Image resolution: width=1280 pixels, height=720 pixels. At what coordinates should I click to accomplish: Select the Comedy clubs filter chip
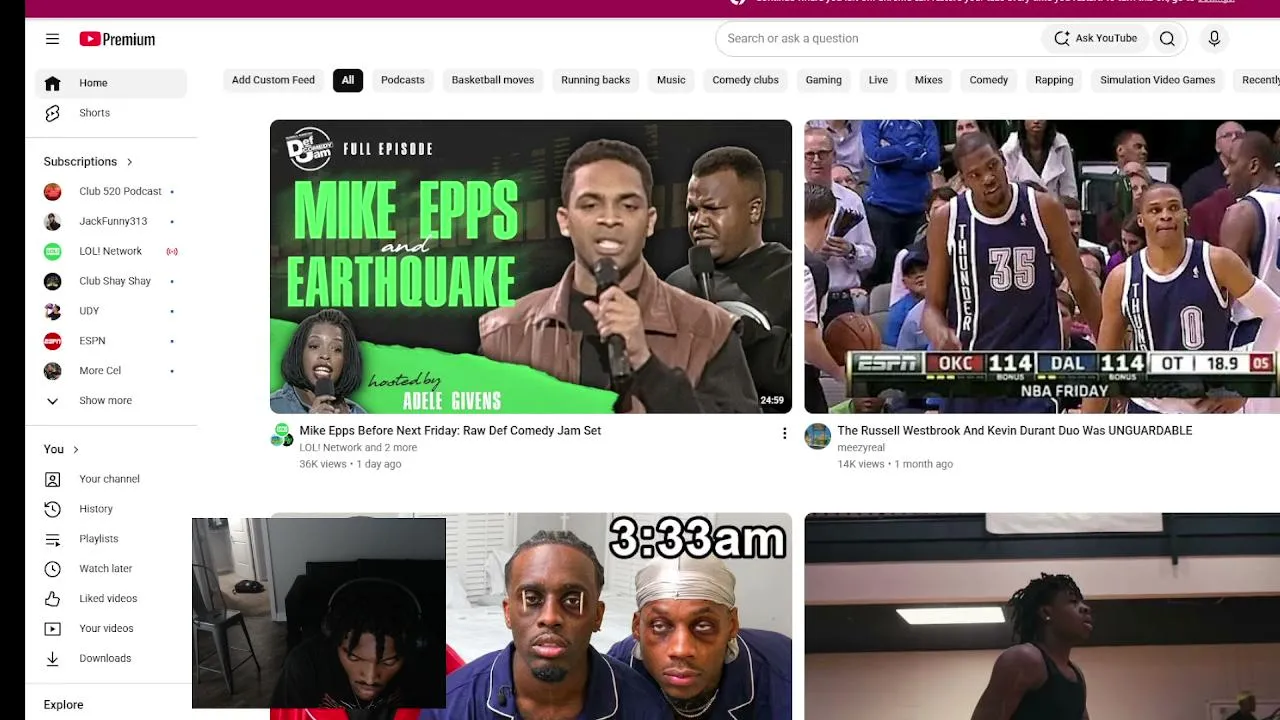[745, 80]
